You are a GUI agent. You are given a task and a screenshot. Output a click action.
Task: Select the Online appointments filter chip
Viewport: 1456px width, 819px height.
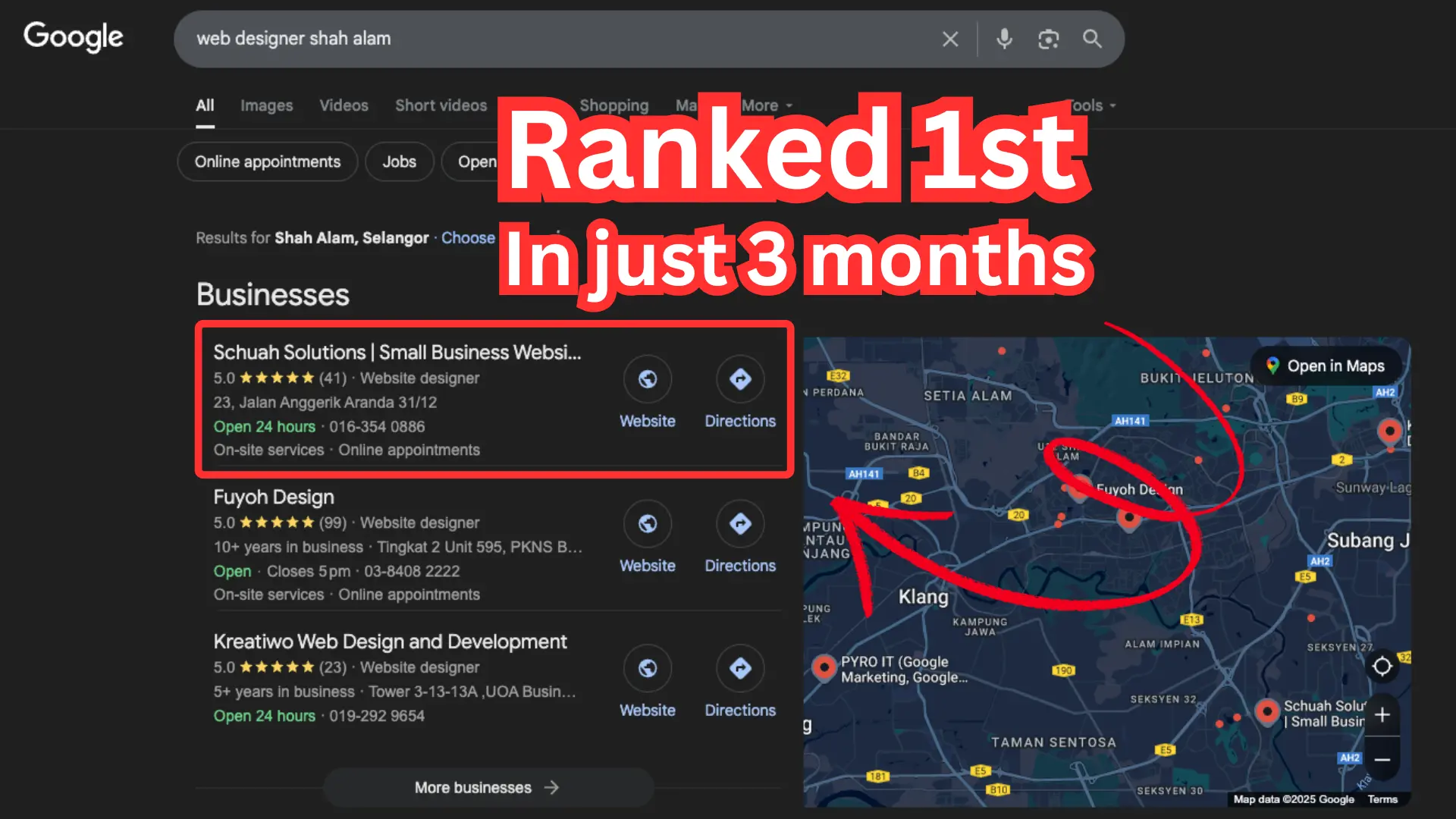point(267,162)
